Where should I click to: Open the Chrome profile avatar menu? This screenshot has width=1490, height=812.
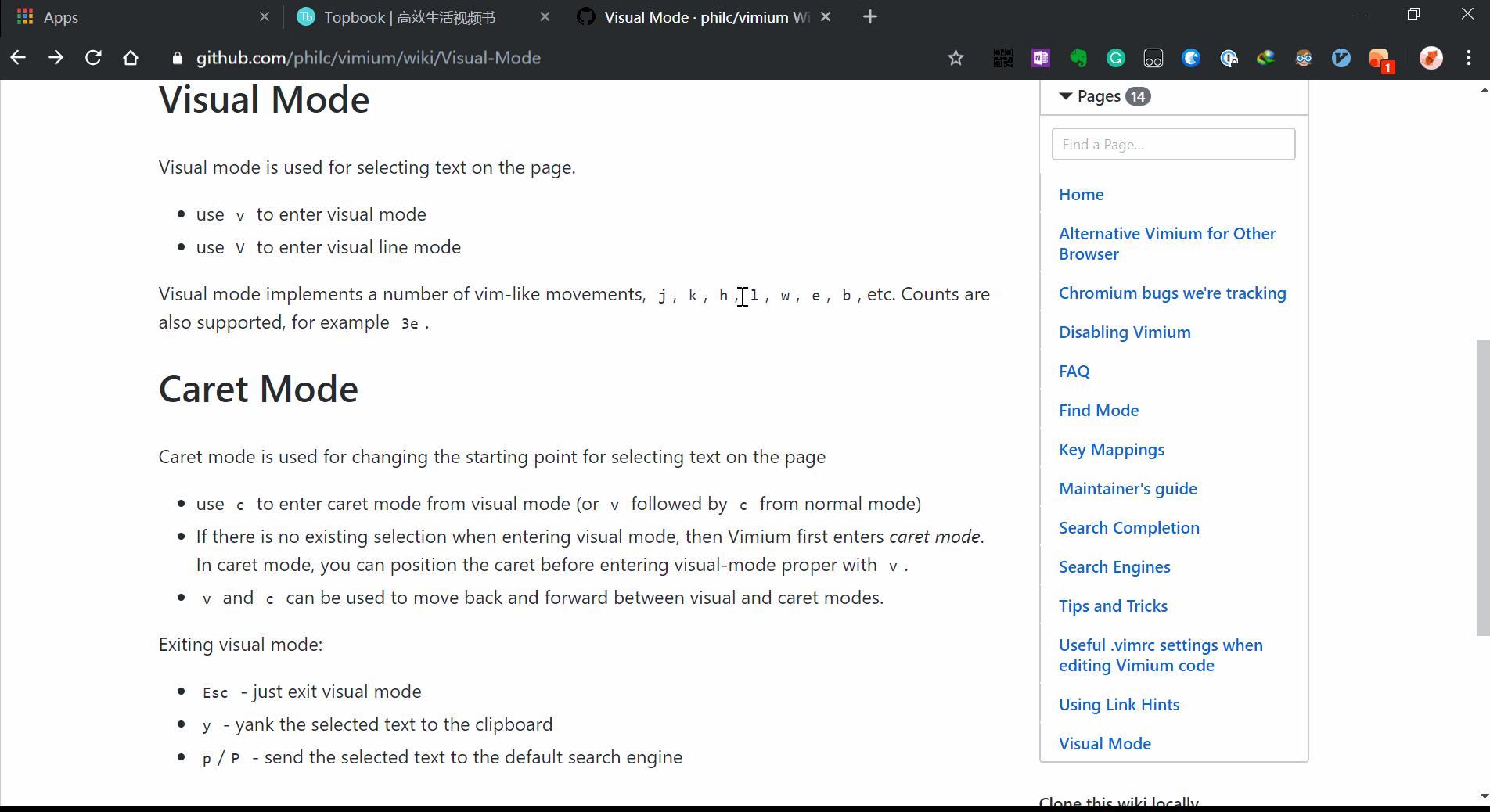click(x=1431, y=58)
